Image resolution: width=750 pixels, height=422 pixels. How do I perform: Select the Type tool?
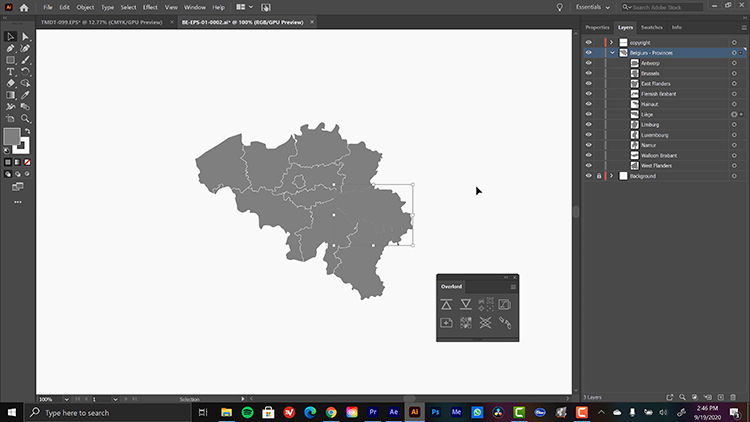pyautogui.click(x=11, y=72)
